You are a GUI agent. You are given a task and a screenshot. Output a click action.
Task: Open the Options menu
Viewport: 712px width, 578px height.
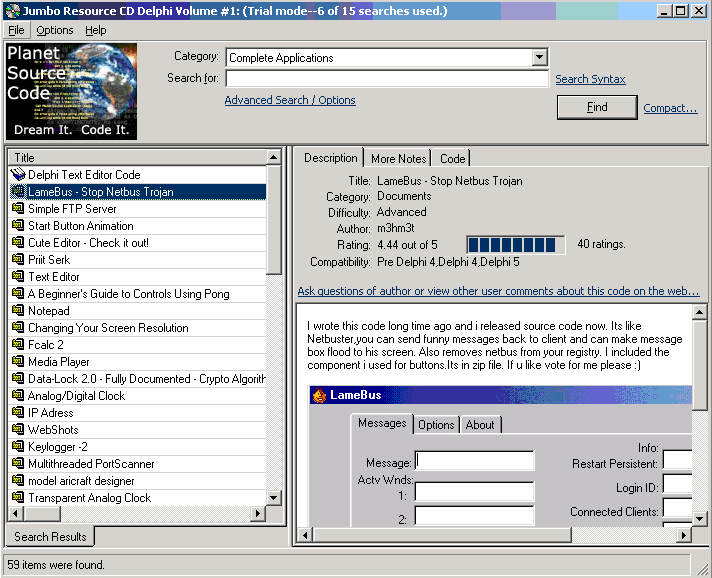[x=55, y=30]
